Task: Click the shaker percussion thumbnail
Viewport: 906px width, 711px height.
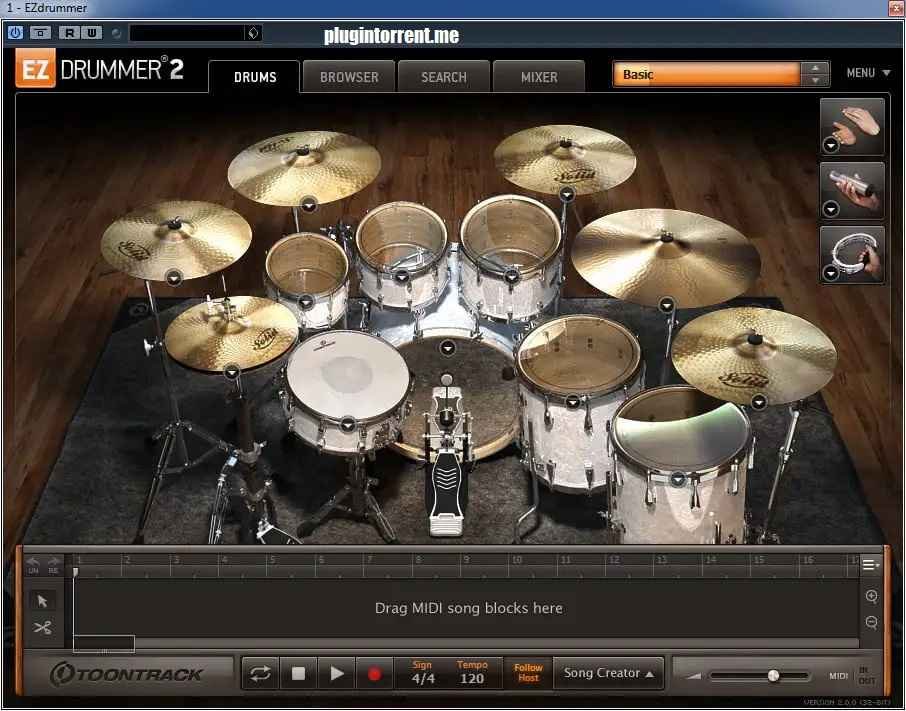Action: pyautogui.click(x=852, y=189)
